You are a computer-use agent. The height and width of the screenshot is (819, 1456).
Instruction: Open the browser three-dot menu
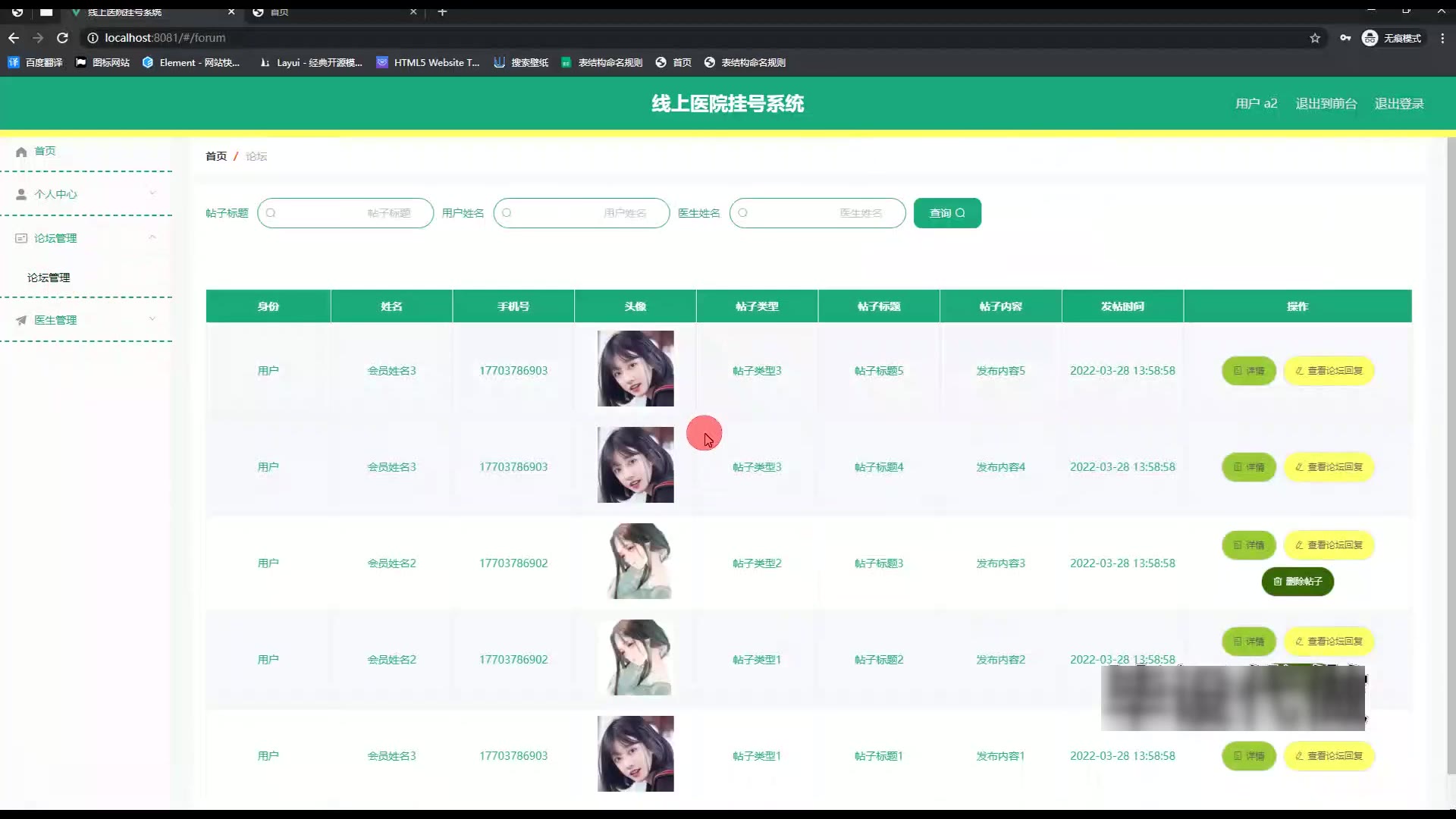tap(1442, 38)
